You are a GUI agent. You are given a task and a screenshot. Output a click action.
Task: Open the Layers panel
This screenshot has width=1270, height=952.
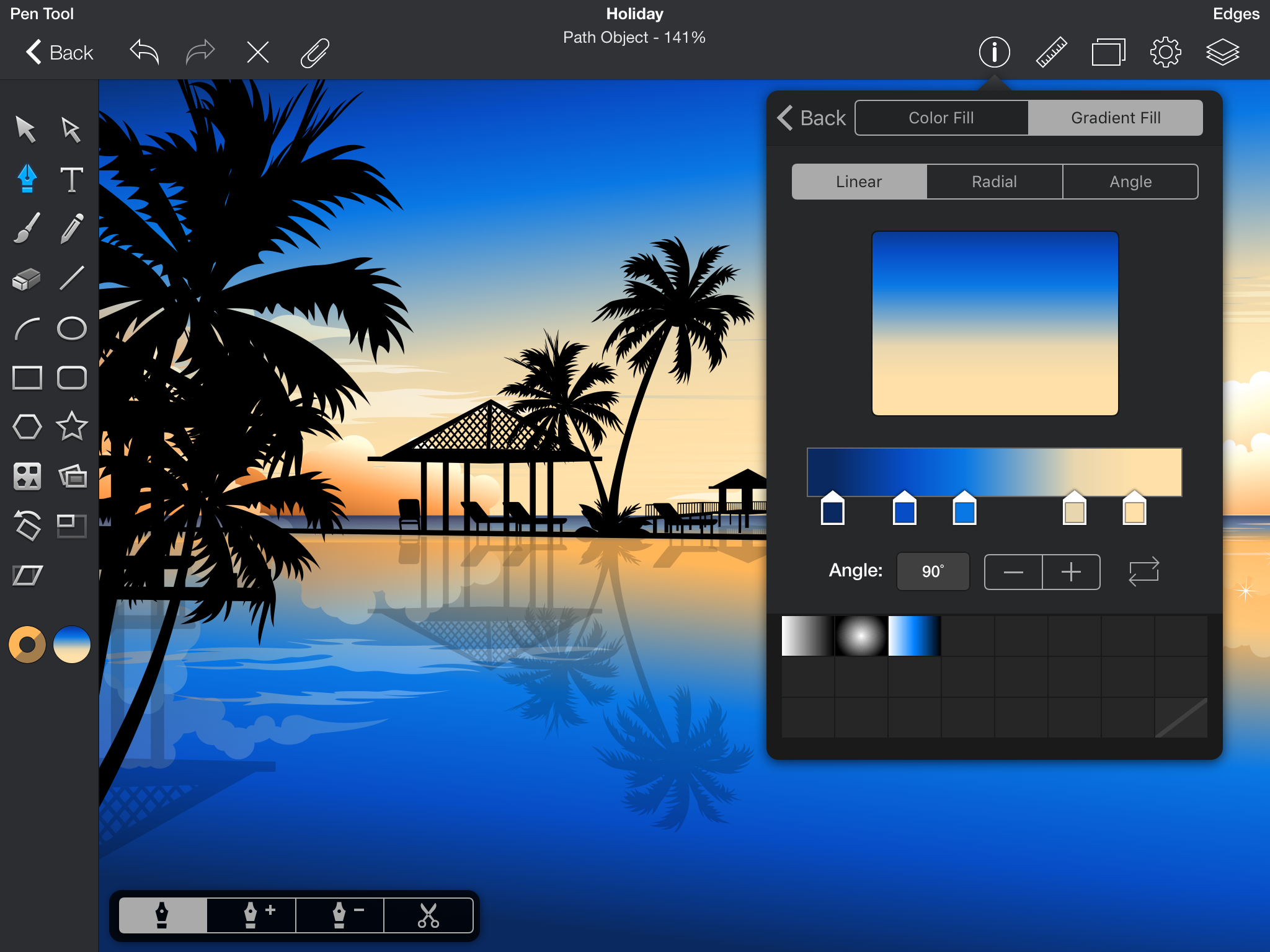coord(1223,52)
